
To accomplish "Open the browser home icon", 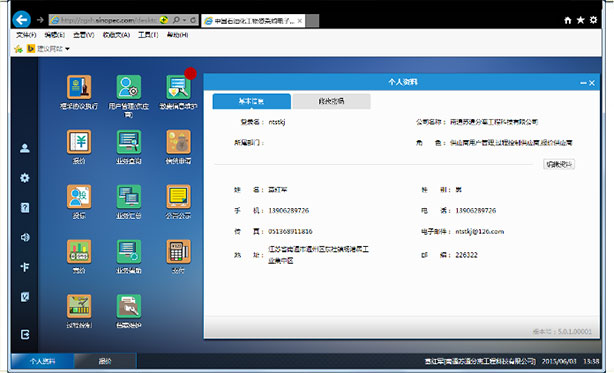I will click(567, 20).
